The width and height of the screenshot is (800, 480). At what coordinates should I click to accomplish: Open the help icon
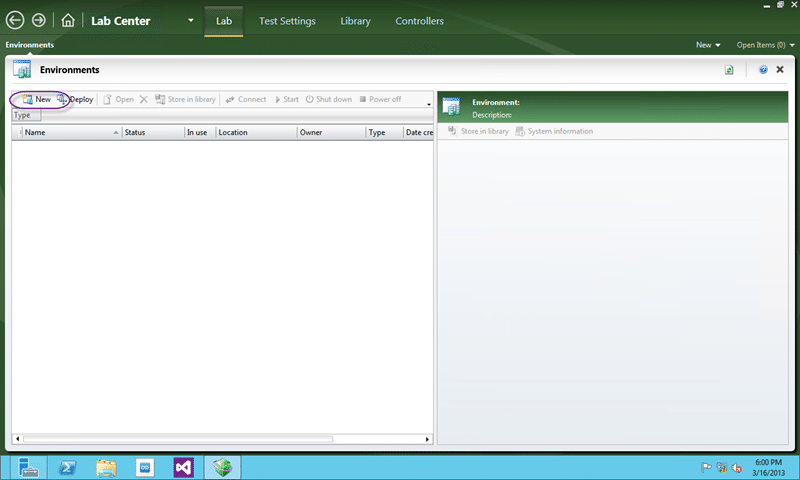coord(763,69)
